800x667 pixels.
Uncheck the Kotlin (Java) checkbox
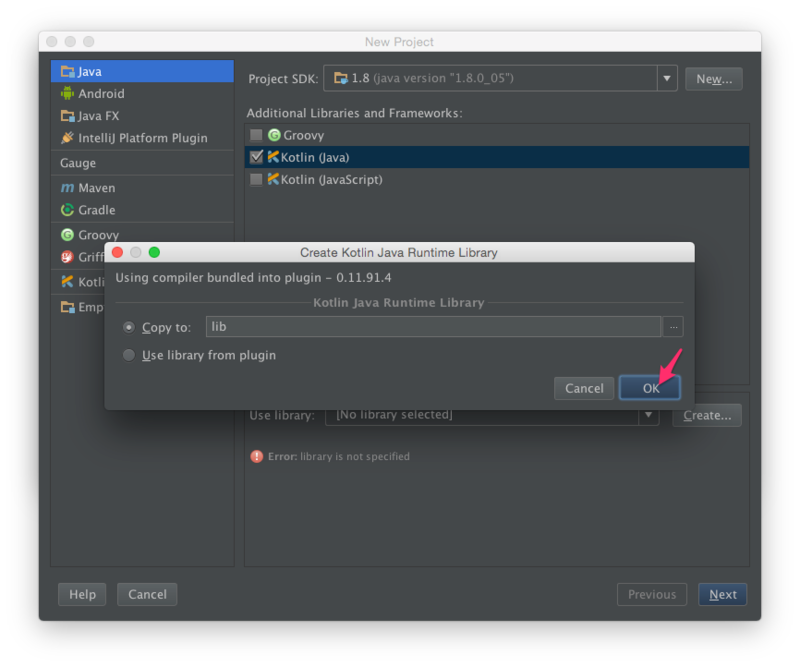257,157
